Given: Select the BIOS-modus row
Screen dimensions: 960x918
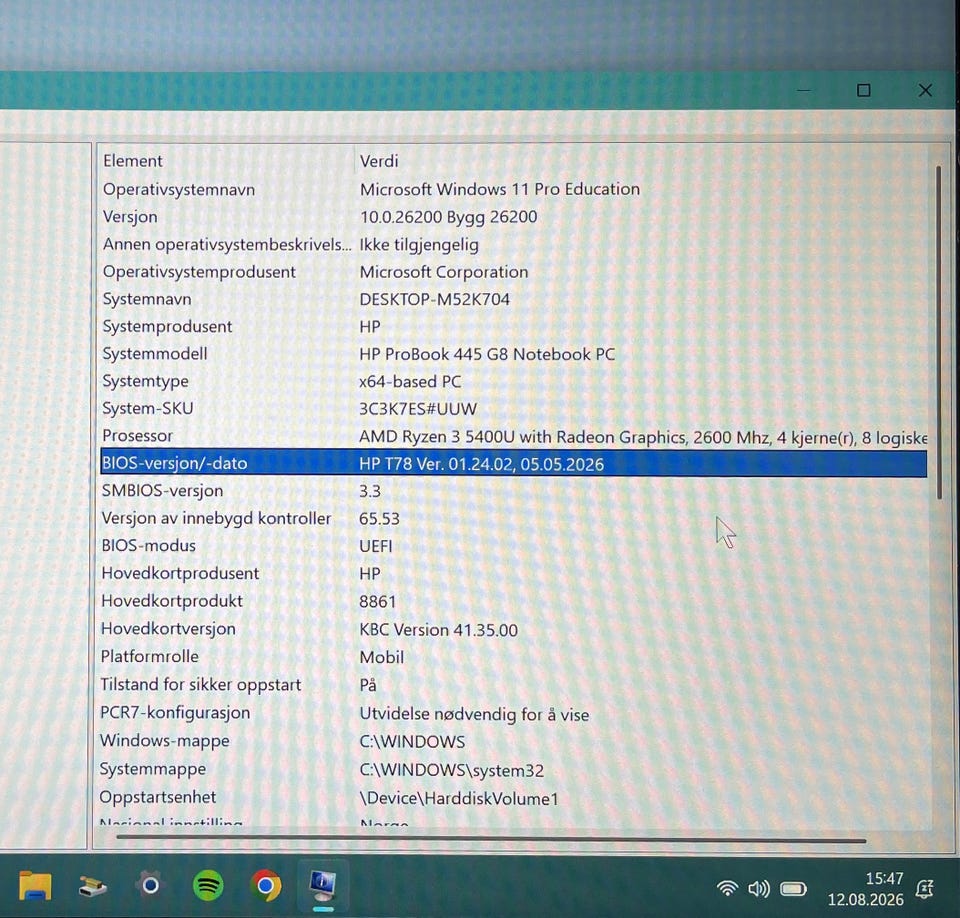Looking at the screenshot, I should [x=514, y=546].
